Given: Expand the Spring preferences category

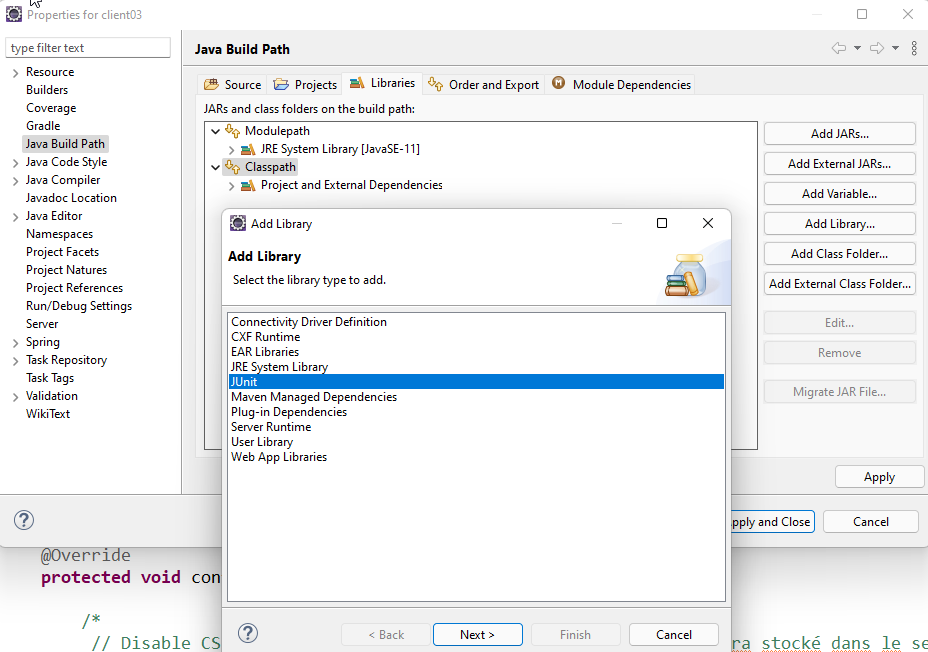Looking at the screenshot, I should pos(15,343).
